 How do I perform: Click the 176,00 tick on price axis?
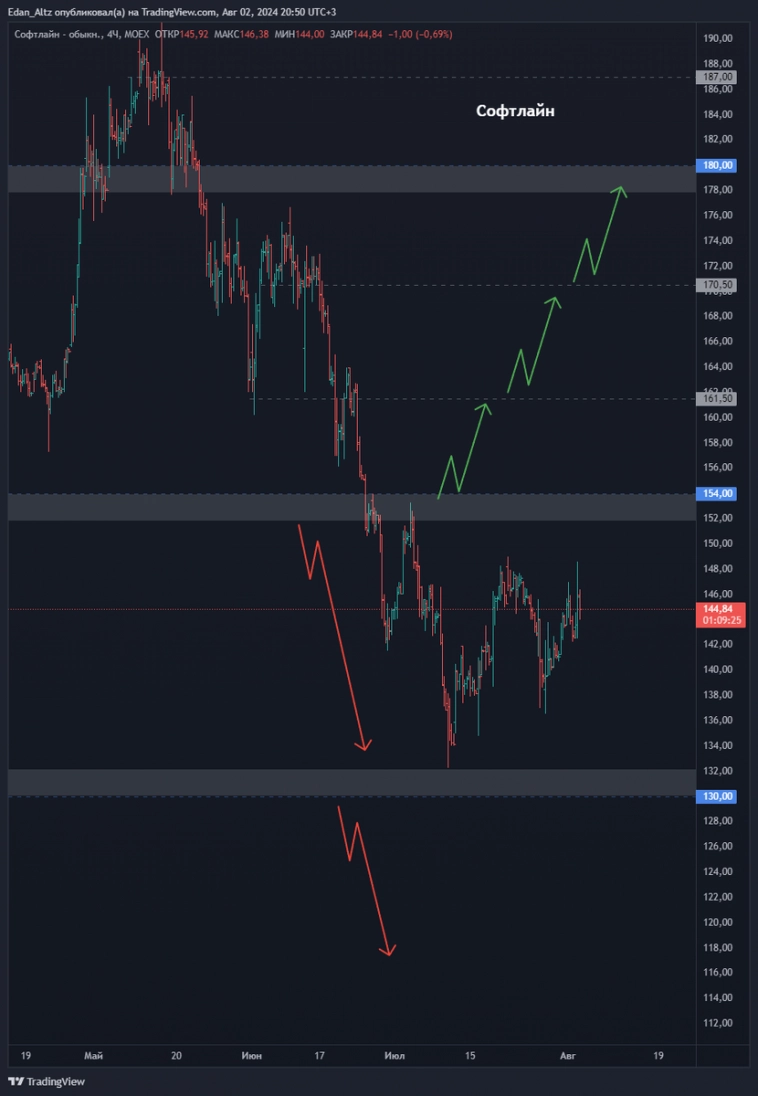pos(718,215)
